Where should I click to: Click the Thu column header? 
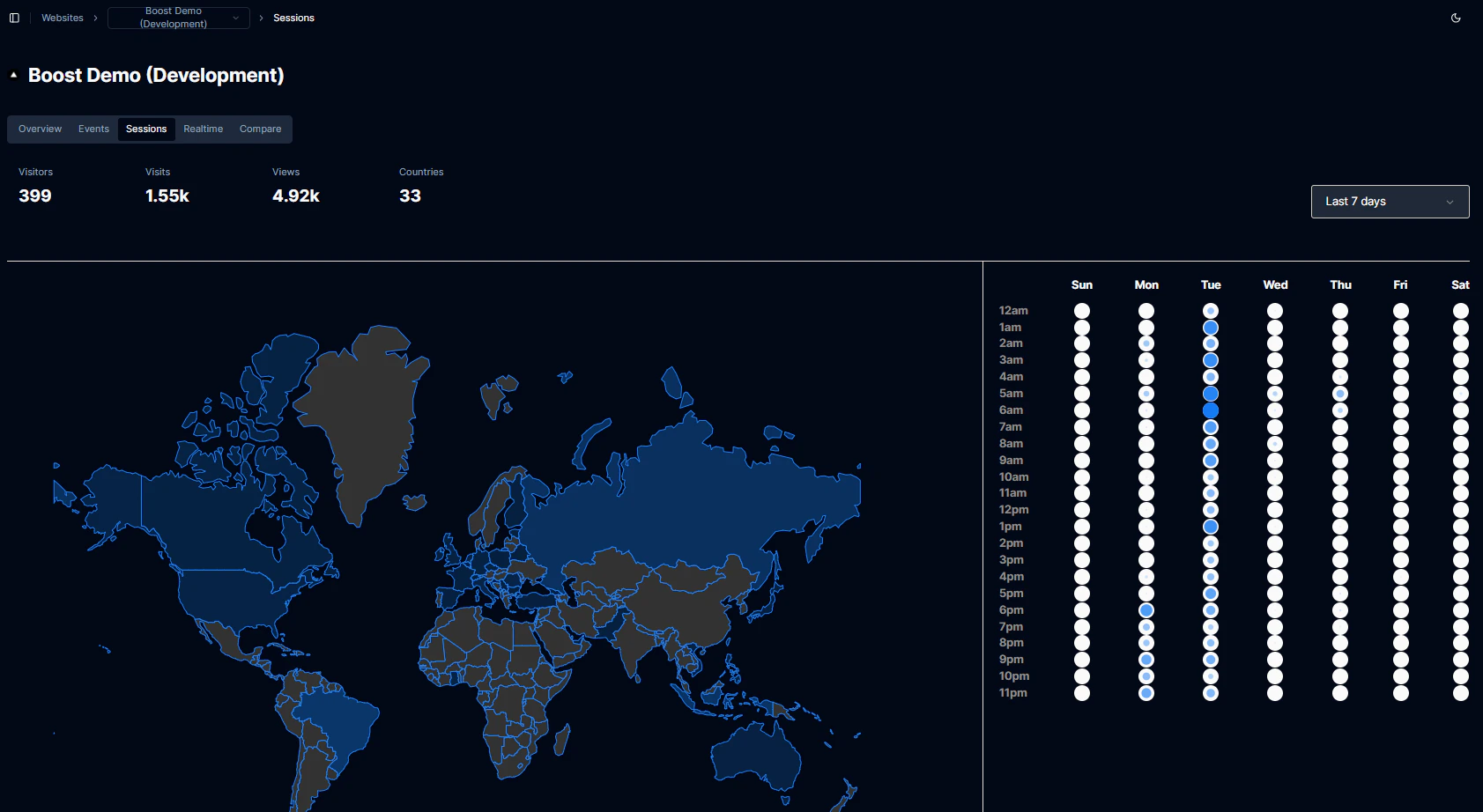1340,284
